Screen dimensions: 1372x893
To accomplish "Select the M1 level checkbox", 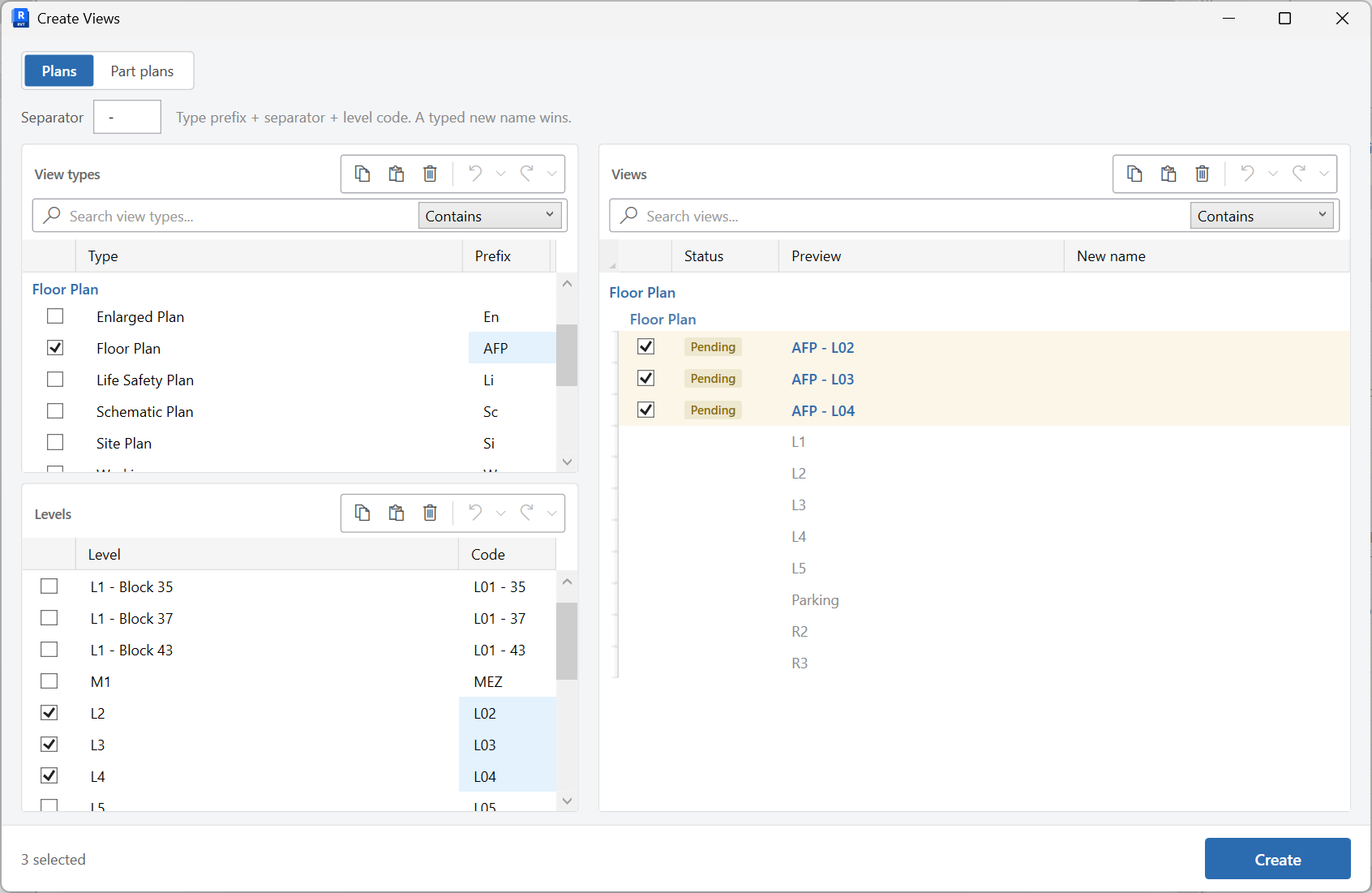I will click(x=49, y=681).
